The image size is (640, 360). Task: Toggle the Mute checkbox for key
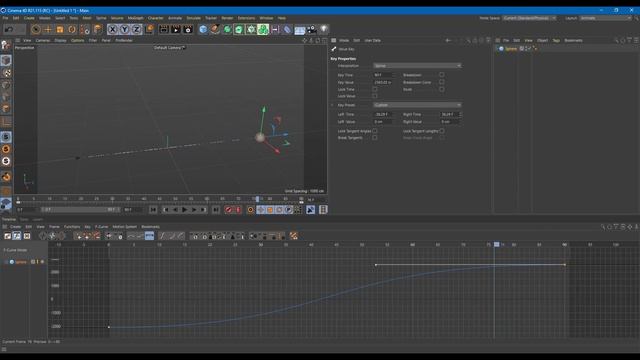[442, 89]
